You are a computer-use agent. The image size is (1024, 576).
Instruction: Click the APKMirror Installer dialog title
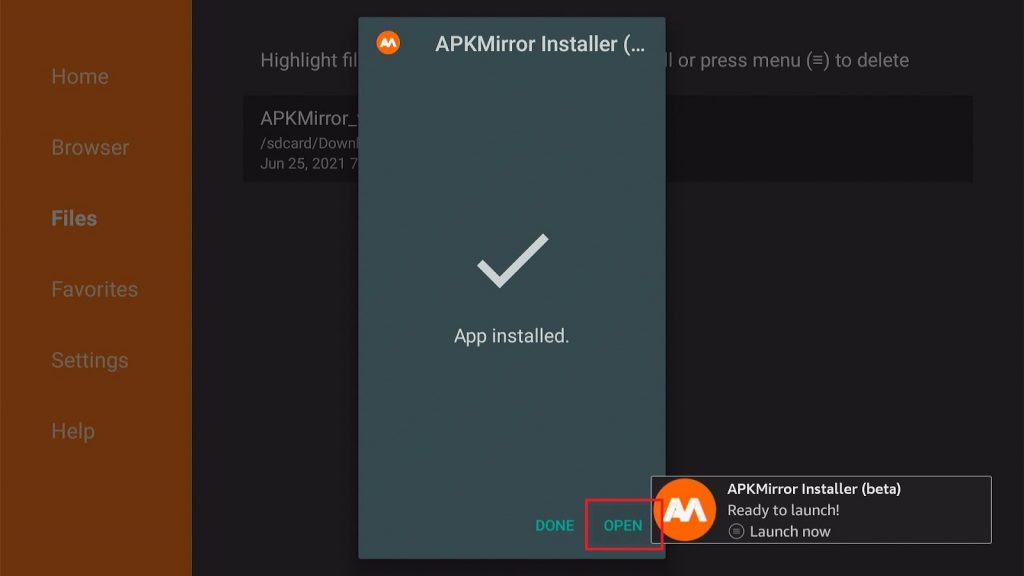click(x=540, y=44)
